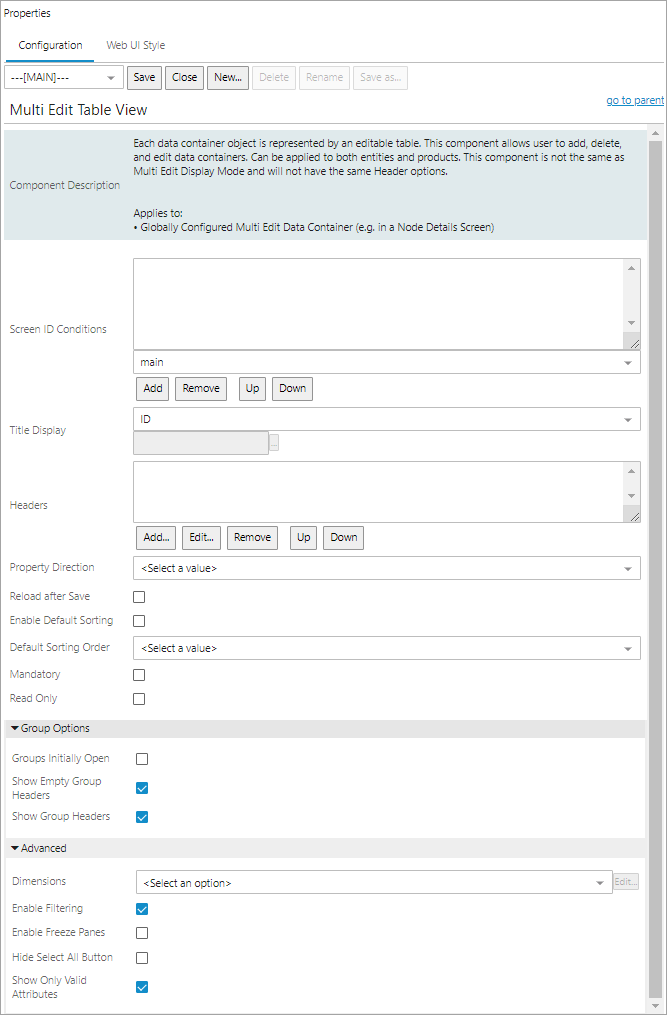Click the Save button
The width and height of the screenshot is (667, 1015).
[x=145, y=77]
